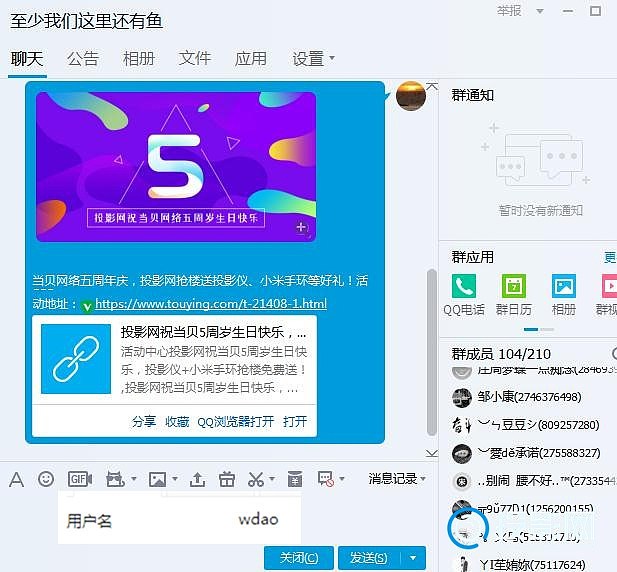Open the 消息记录 dropdown

coord(397,479)
